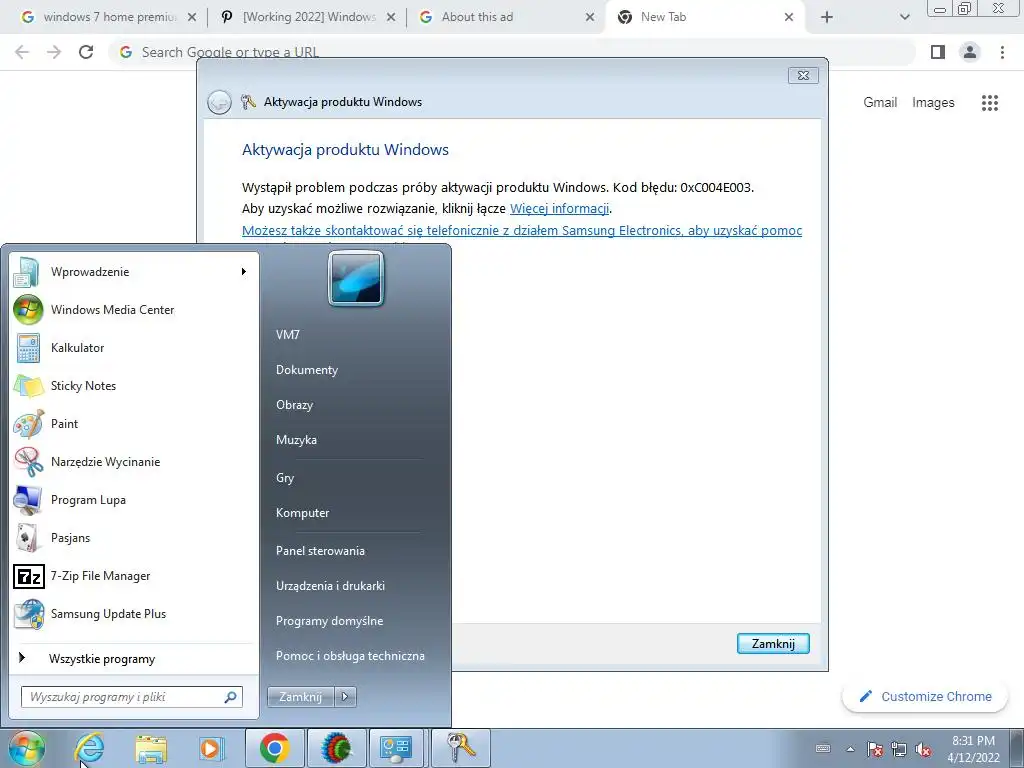1024x768 pixels.
Task: Click Chrome forward navigation arrow
Action: coord(54,52)
